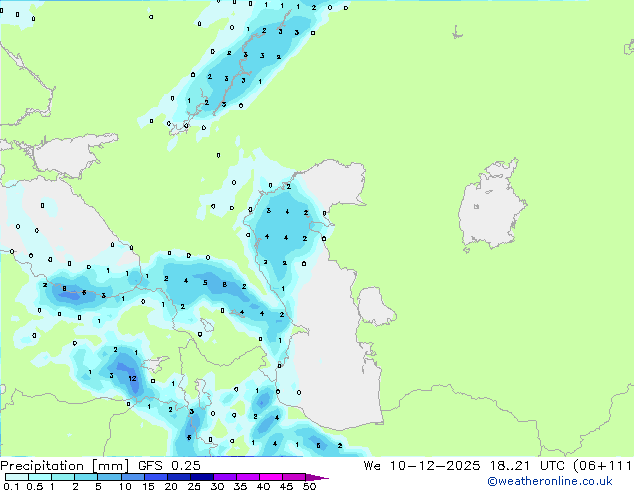The height and width of the screenshot is (490, 634).
Task: Click the '18..21 UTC' time label
Action: [x=526, y=466]
